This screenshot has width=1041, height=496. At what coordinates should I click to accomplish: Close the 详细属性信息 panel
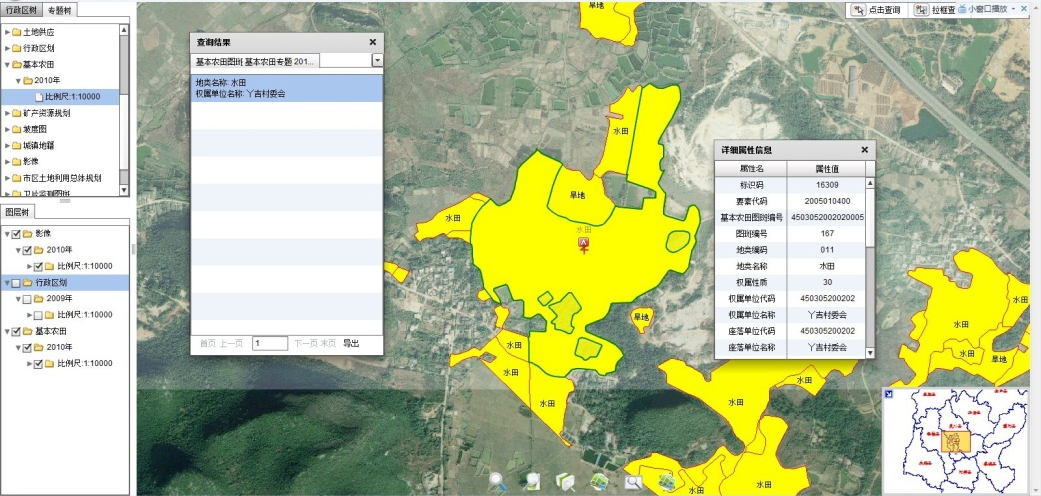click(x=864, y=149)
